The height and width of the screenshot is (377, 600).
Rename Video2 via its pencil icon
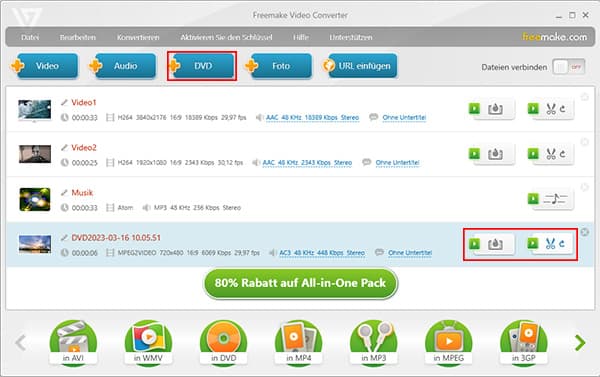click(x=64, y=147)
